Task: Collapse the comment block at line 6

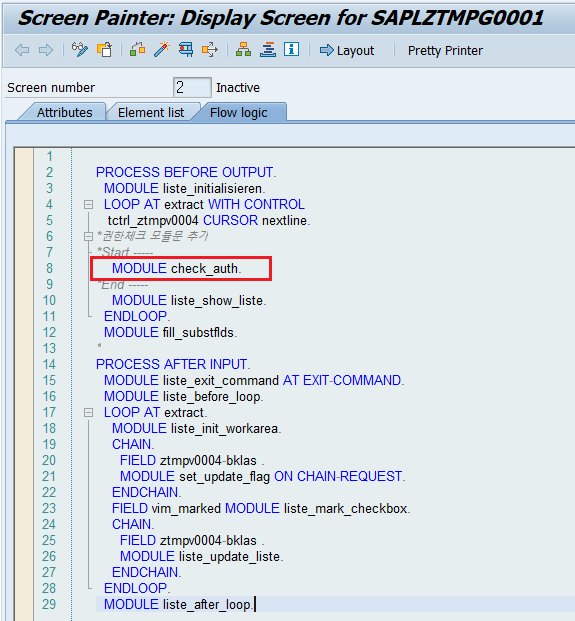Action: 88,236
